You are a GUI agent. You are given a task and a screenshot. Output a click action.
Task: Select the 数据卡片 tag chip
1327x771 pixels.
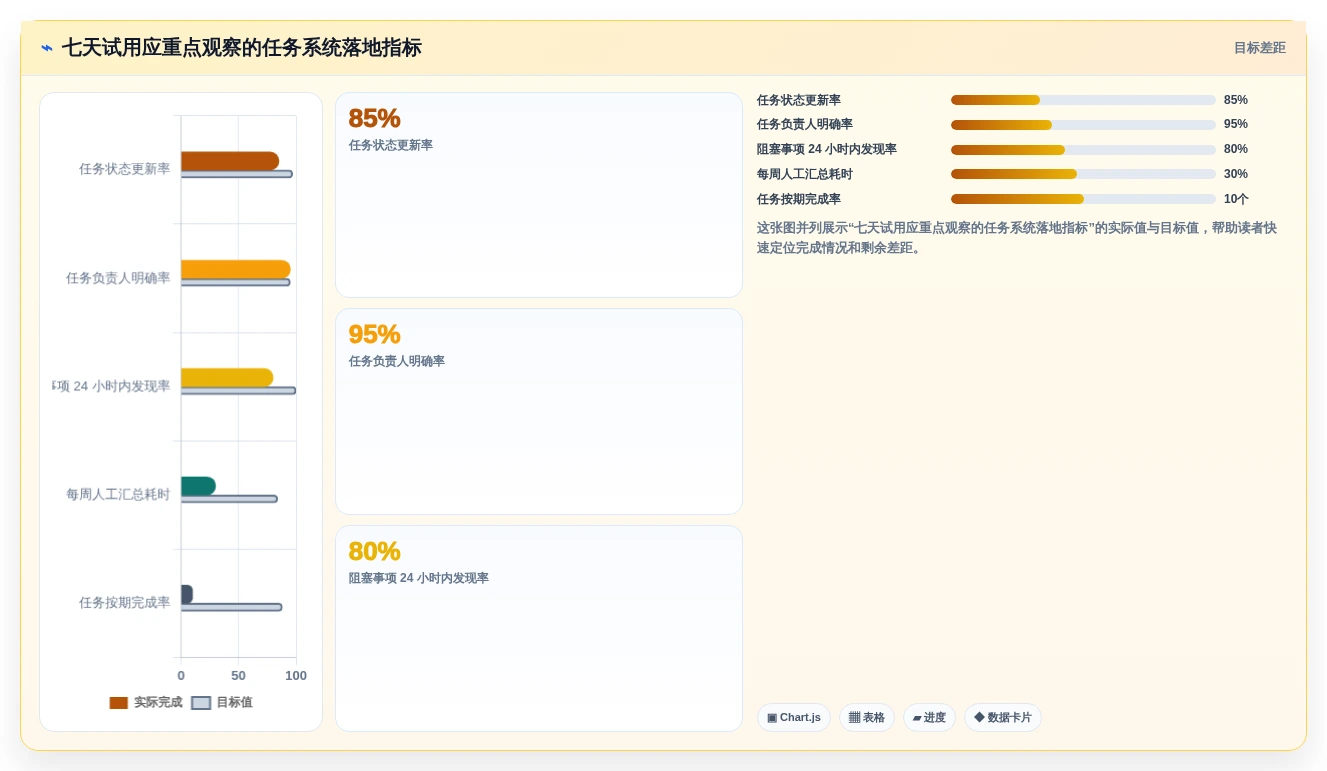pyautogui.click(x=1003, y=718)
